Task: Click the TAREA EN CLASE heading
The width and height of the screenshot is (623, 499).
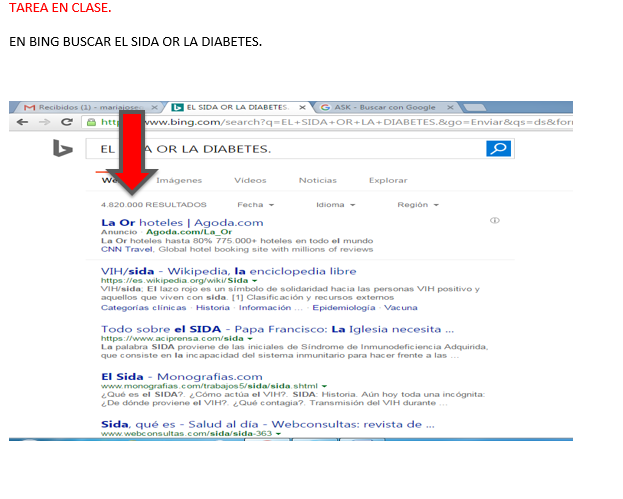Action: click(60, 8)
